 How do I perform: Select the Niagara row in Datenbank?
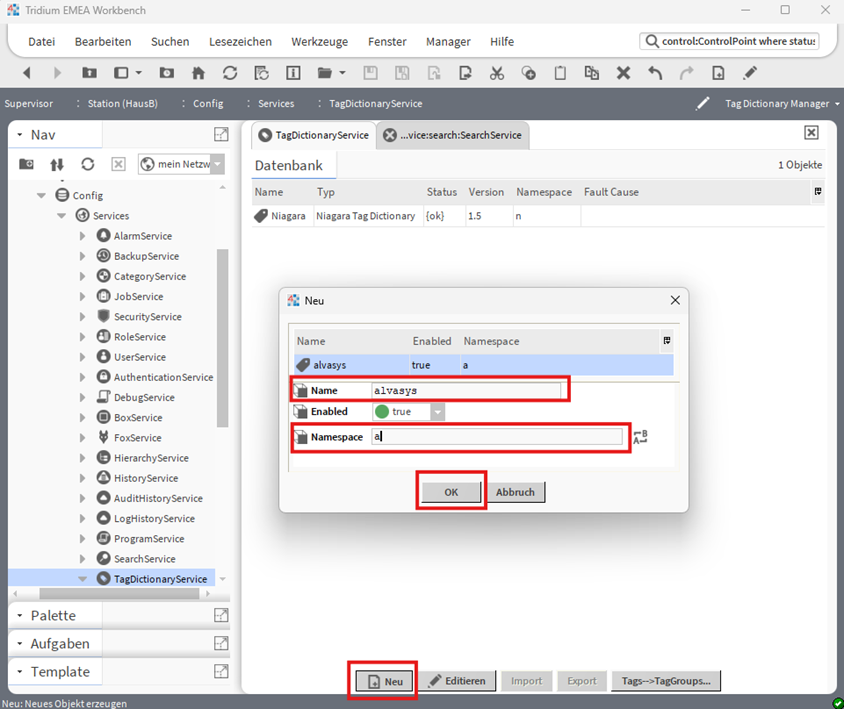pos(538,216)
